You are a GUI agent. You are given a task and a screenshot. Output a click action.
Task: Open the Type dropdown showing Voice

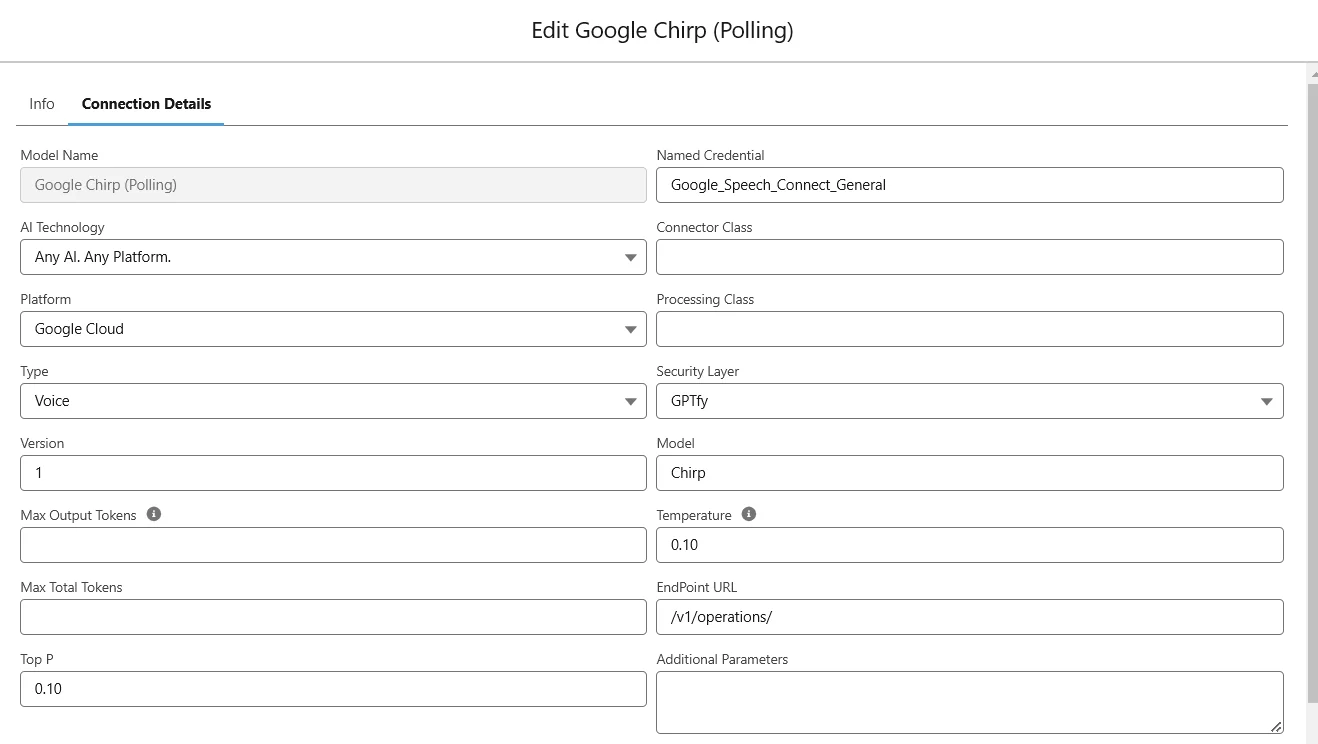(333, 401)
